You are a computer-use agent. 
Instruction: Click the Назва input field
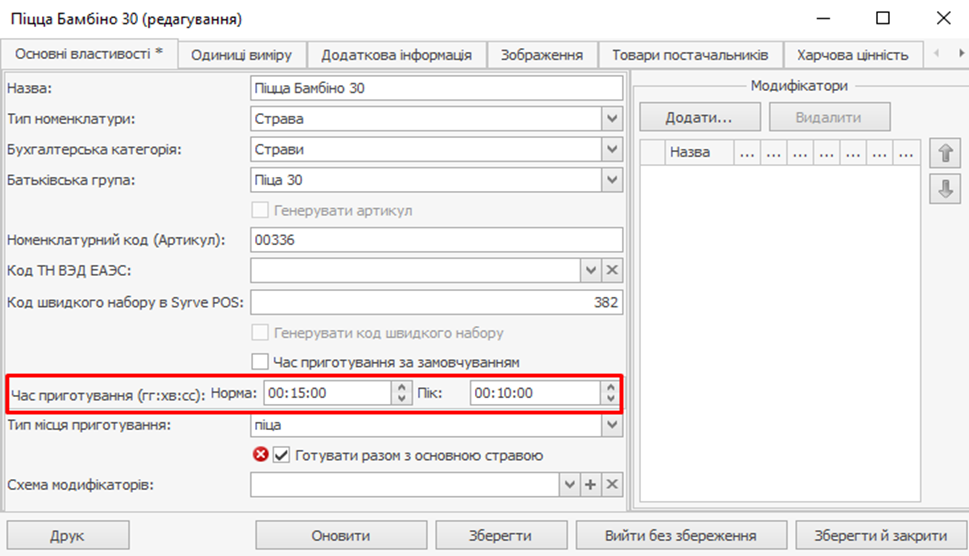[x=437, y=88]
